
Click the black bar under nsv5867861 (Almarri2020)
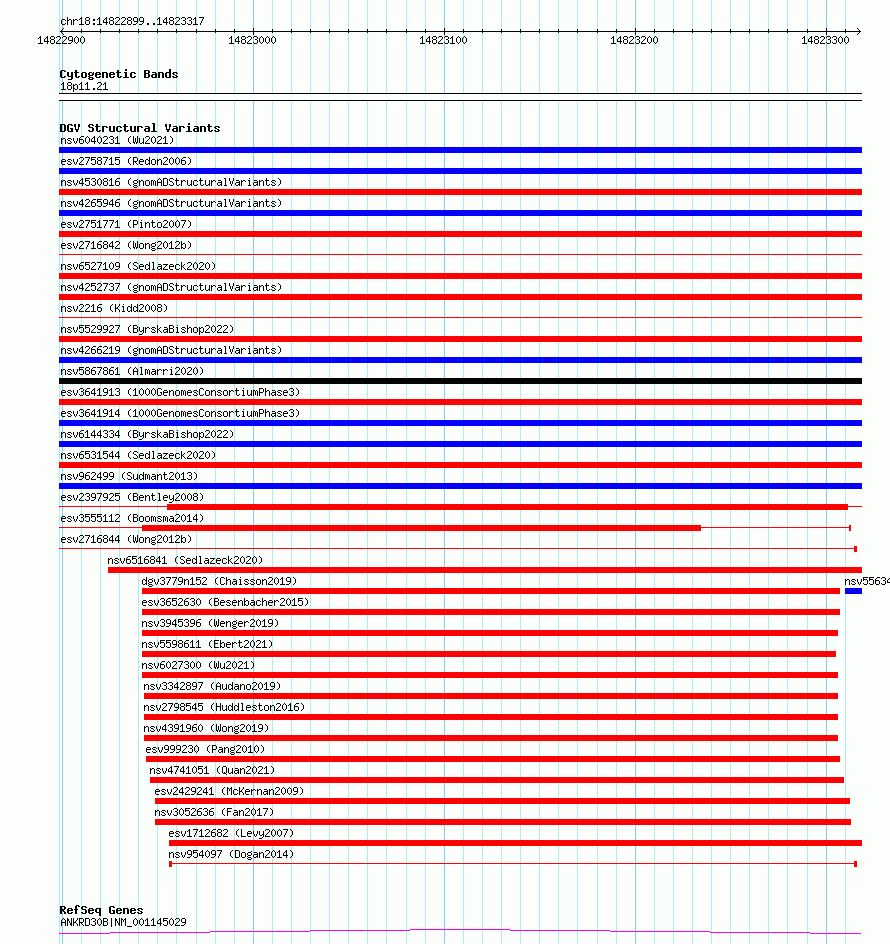(460, 381)
